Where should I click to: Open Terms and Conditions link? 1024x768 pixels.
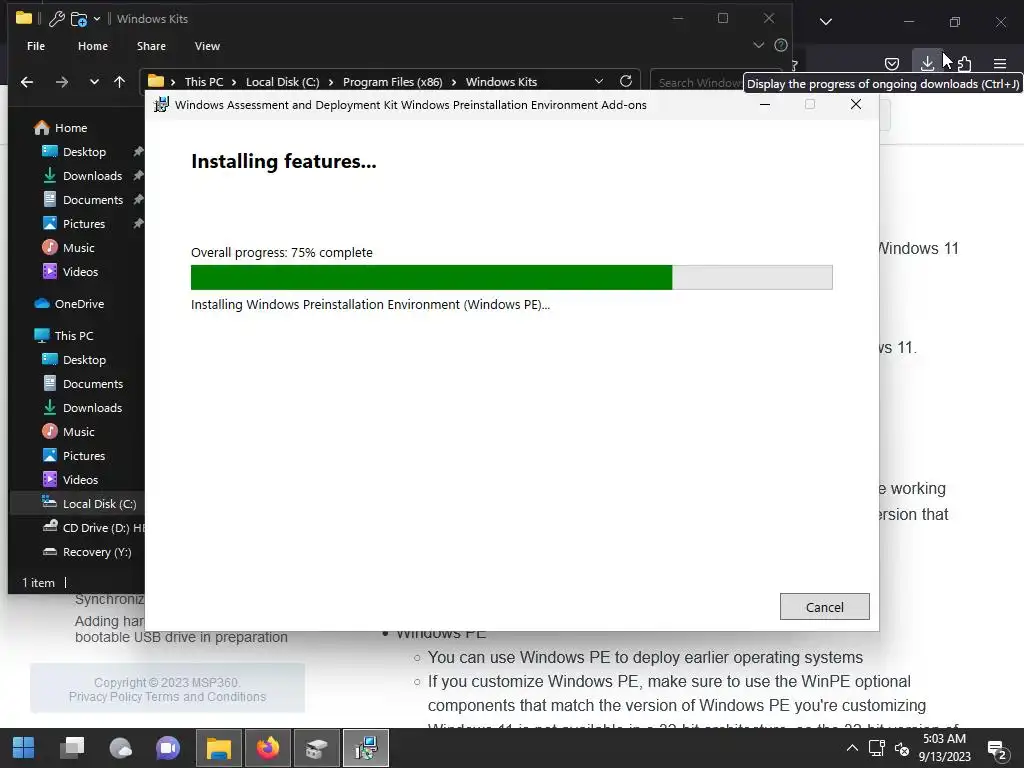coord(206,697)
